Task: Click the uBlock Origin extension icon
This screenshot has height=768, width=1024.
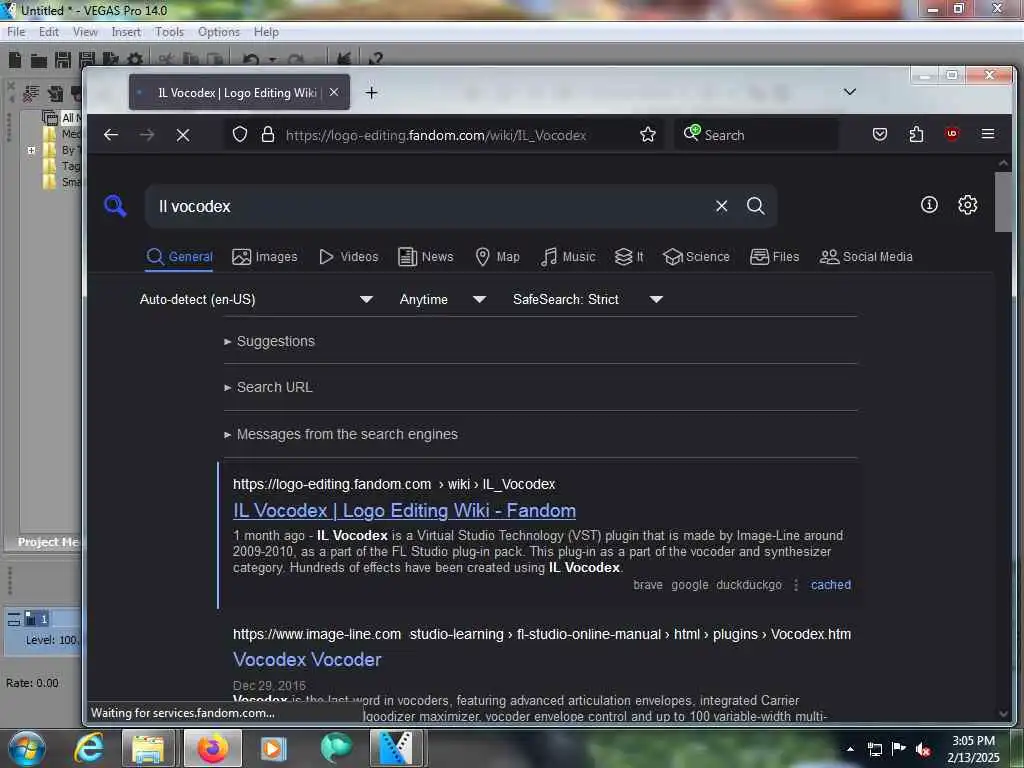Action: [x=952, y=134]
